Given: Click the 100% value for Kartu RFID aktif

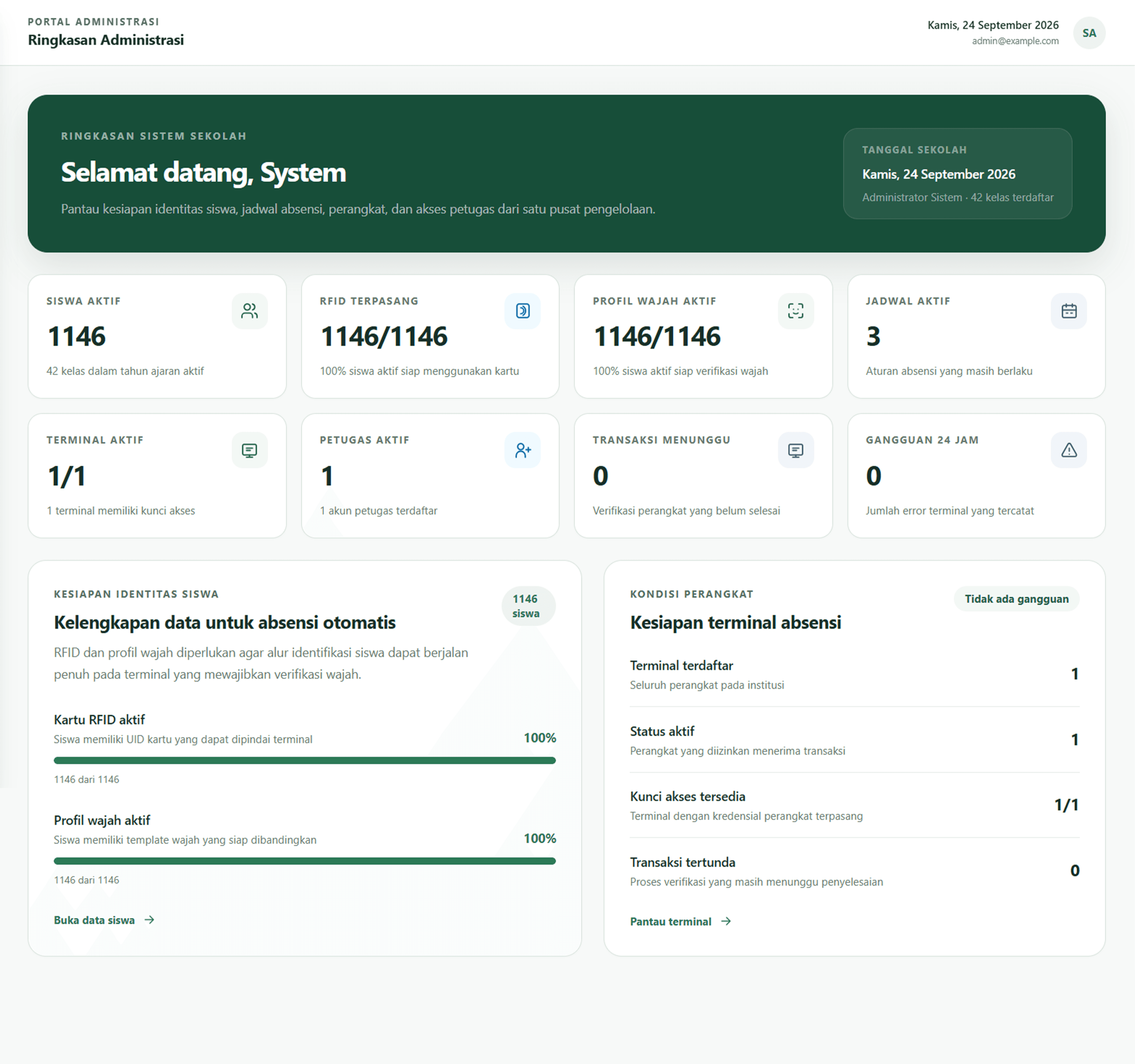Looking at the screenshot, I should [x=539, y=738].
